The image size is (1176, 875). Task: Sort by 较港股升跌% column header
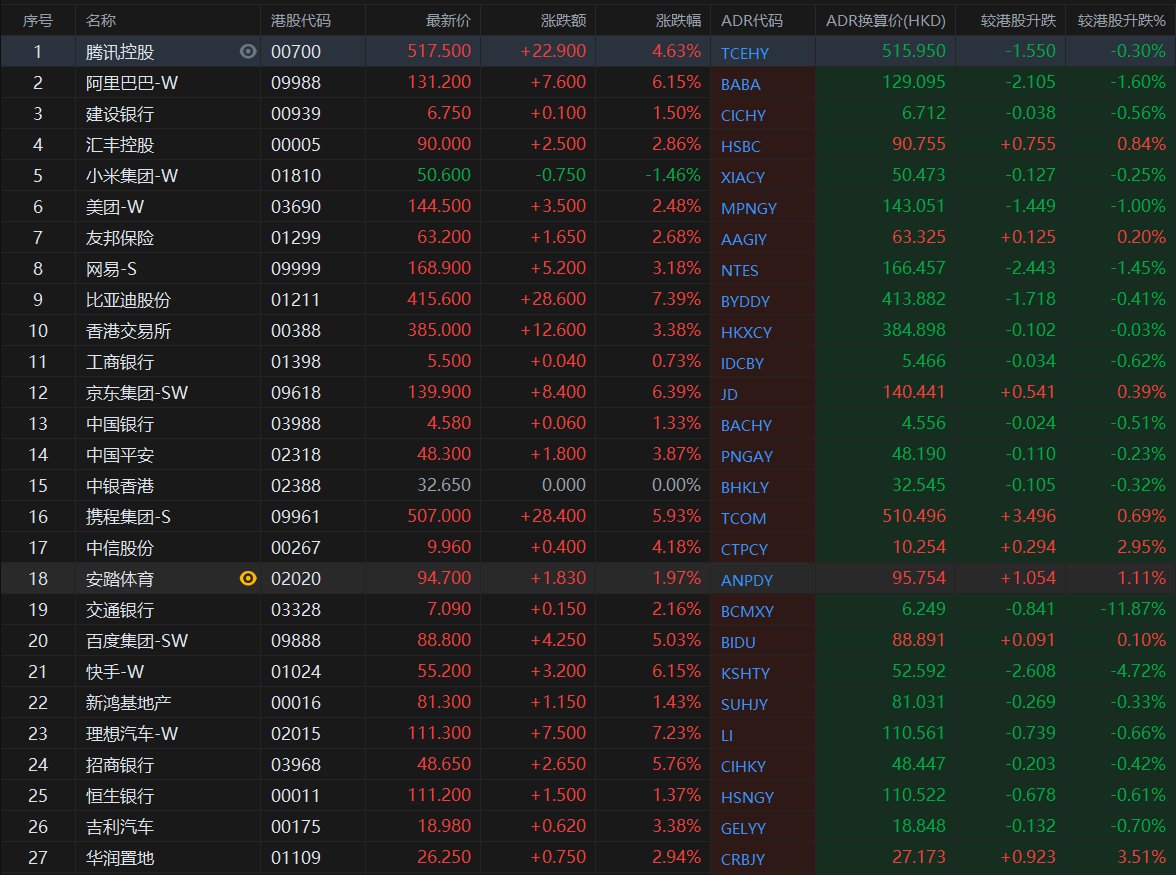1121,20
